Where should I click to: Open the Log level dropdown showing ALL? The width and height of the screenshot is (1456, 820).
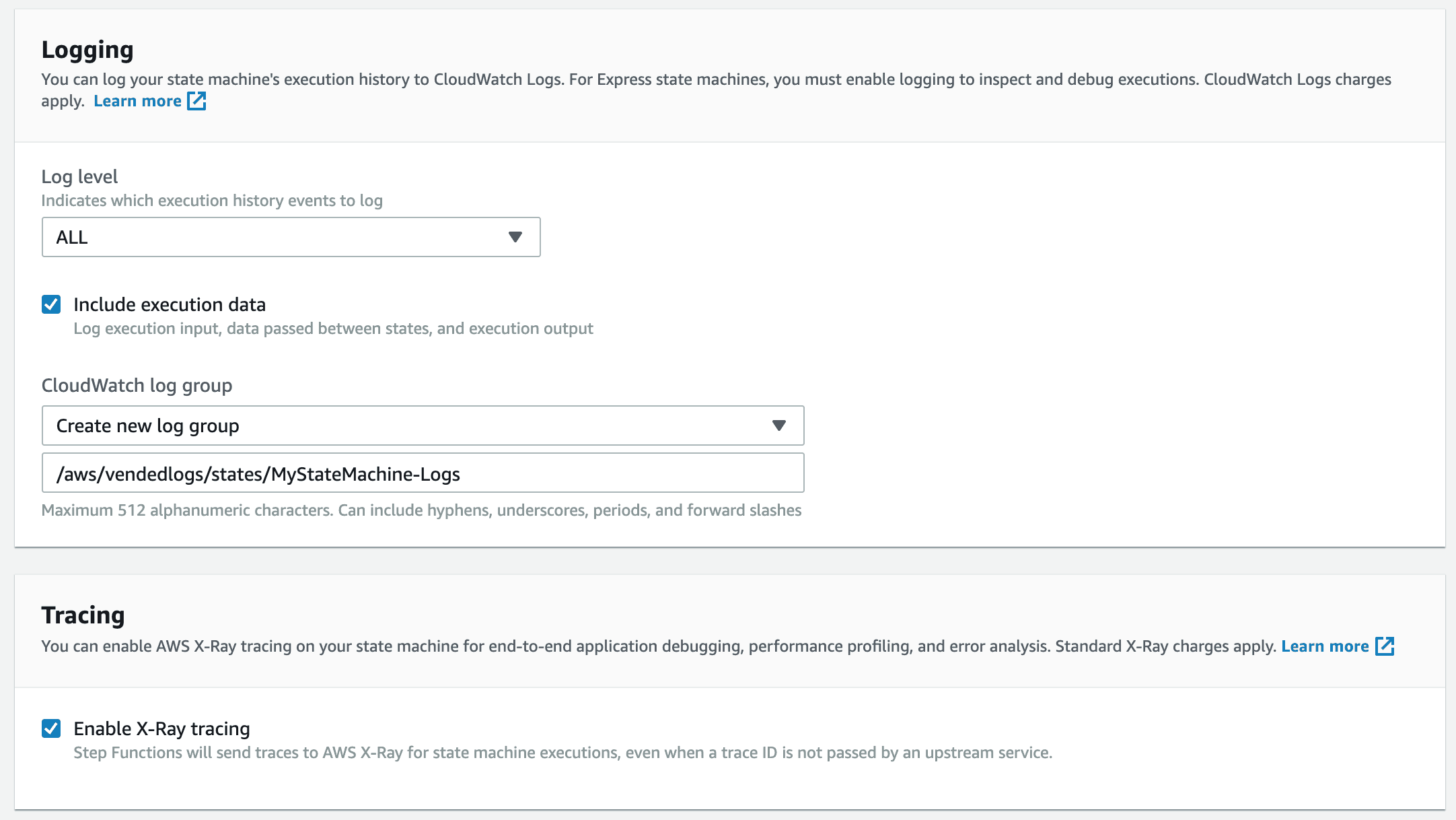coord(291,237)
